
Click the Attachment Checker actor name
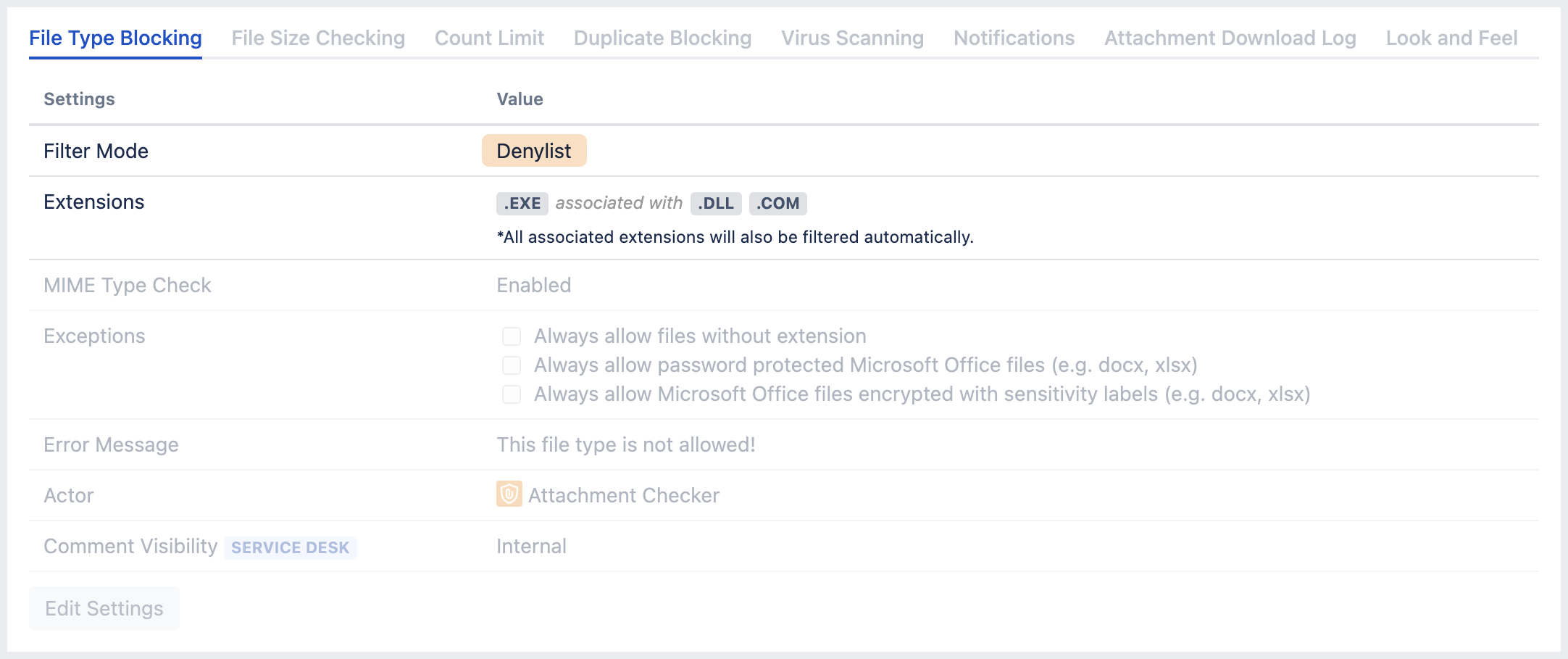(623, 495)
